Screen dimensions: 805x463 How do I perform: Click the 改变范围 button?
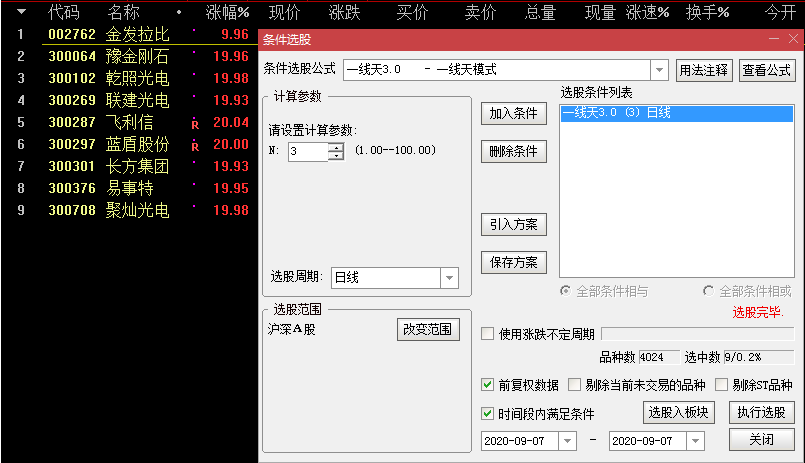[428, 330]
